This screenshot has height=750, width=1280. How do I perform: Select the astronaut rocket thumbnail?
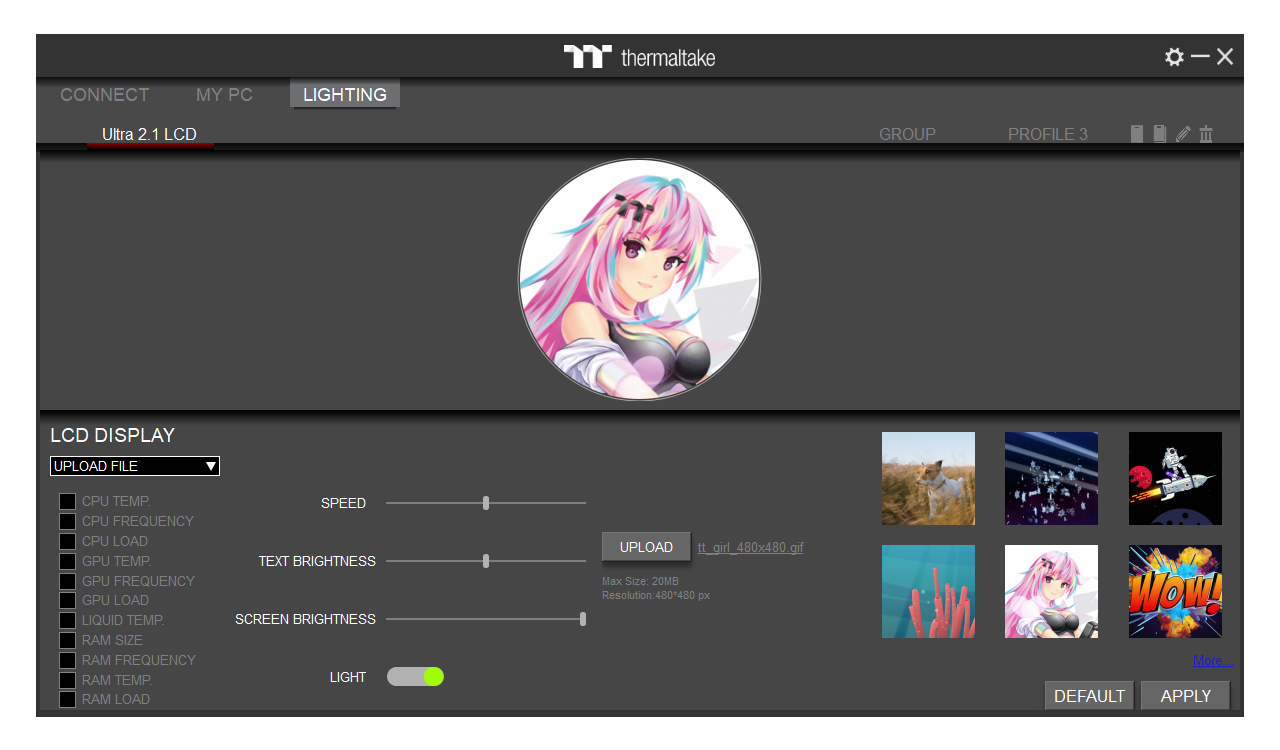tap(1175, 478)
